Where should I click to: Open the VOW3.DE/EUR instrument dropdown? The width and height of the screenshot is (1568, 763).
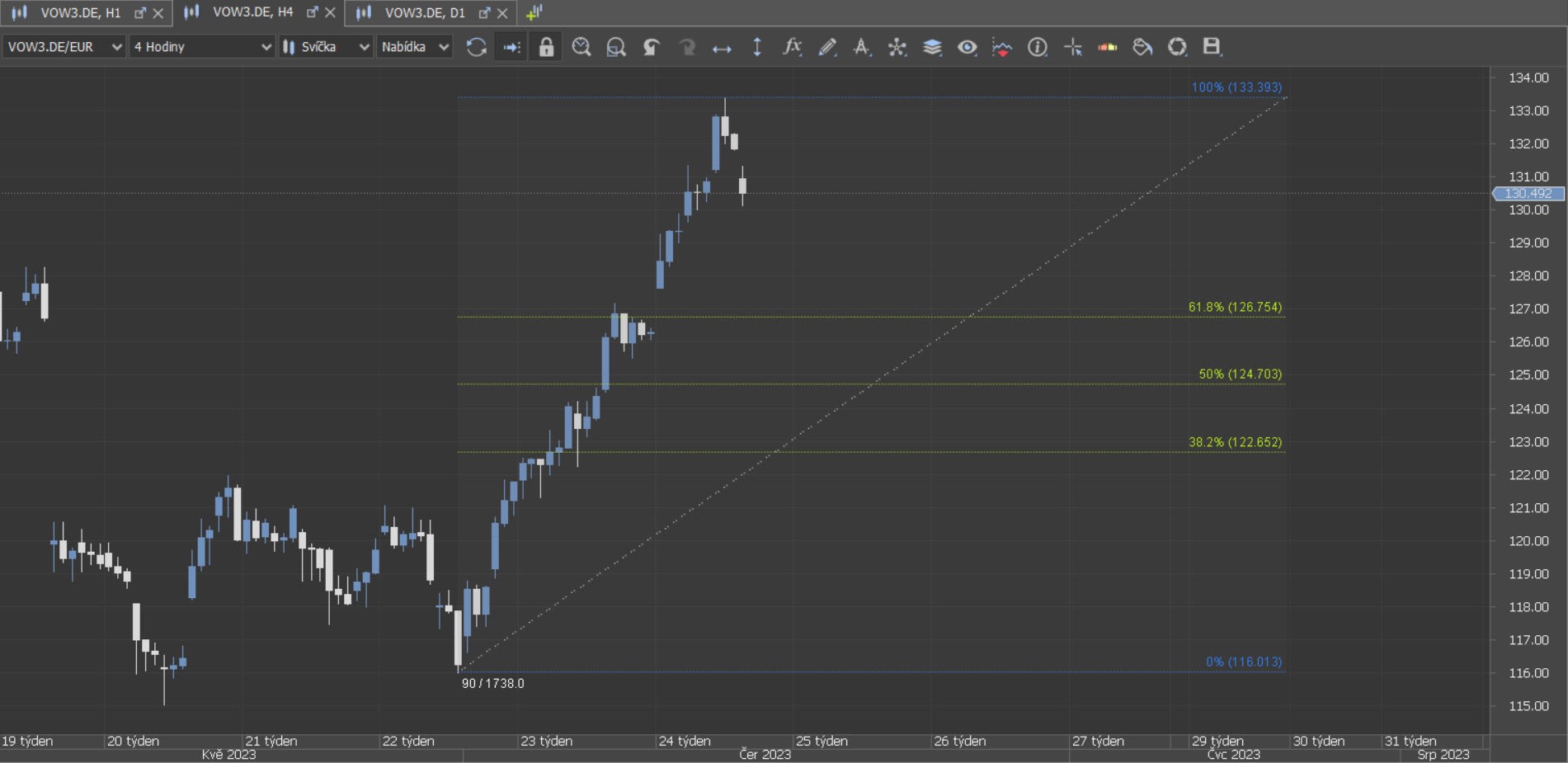click(64, 47)
